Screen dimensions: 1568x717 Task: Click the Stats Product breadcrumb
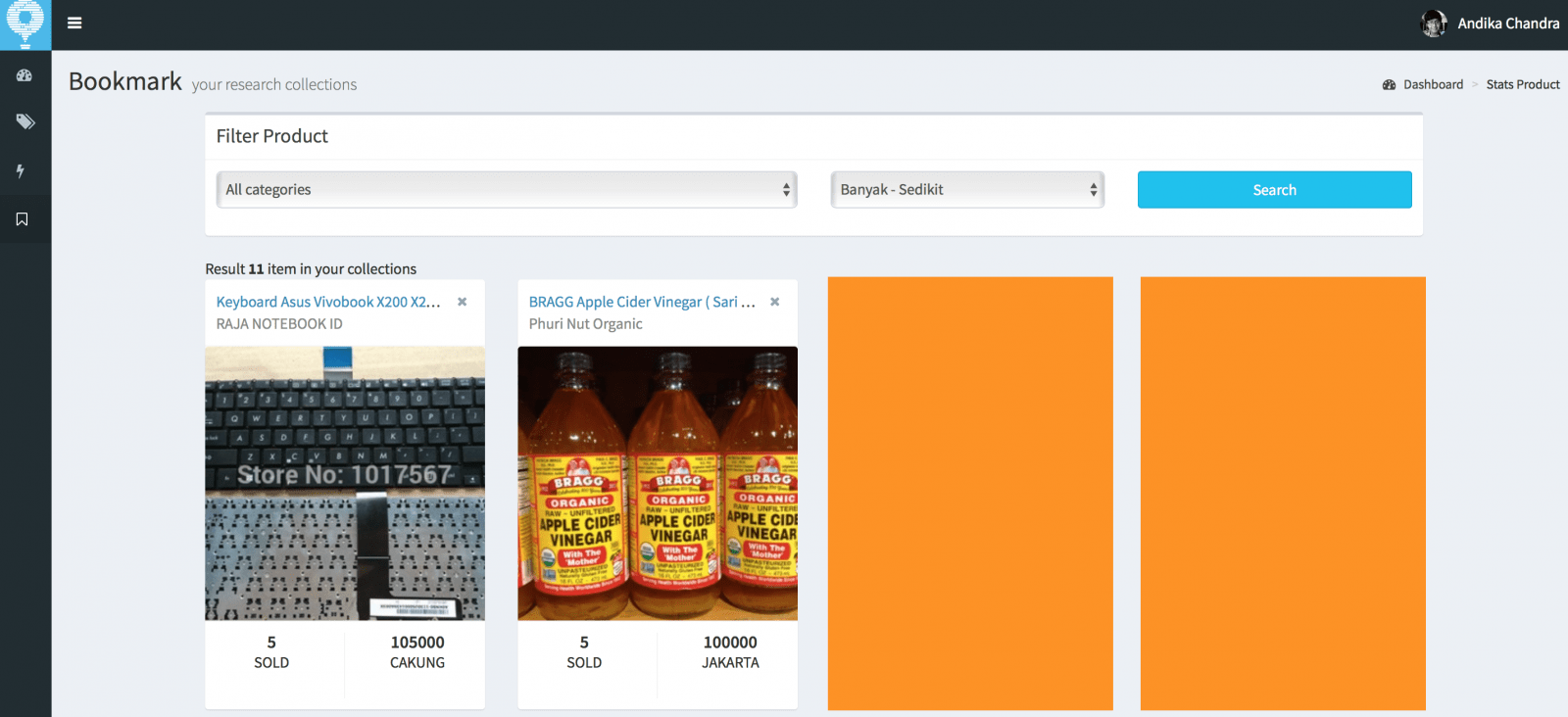point(1523,84)
